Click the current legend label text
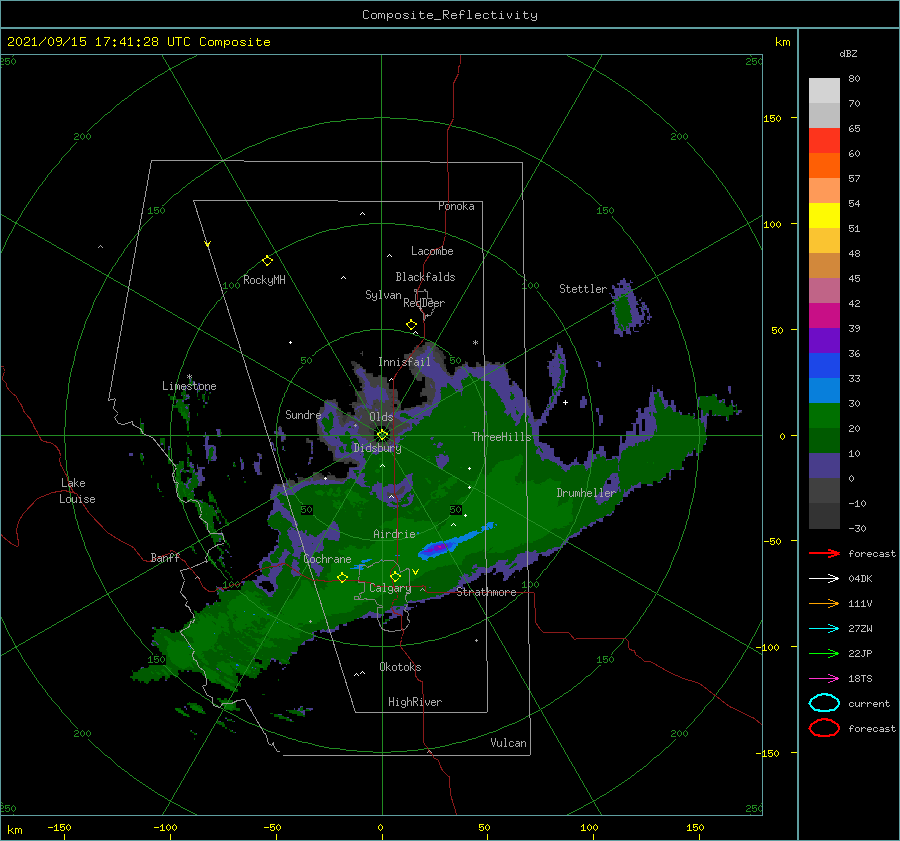This screenshot has width=900, height=841. pos(869,703)
